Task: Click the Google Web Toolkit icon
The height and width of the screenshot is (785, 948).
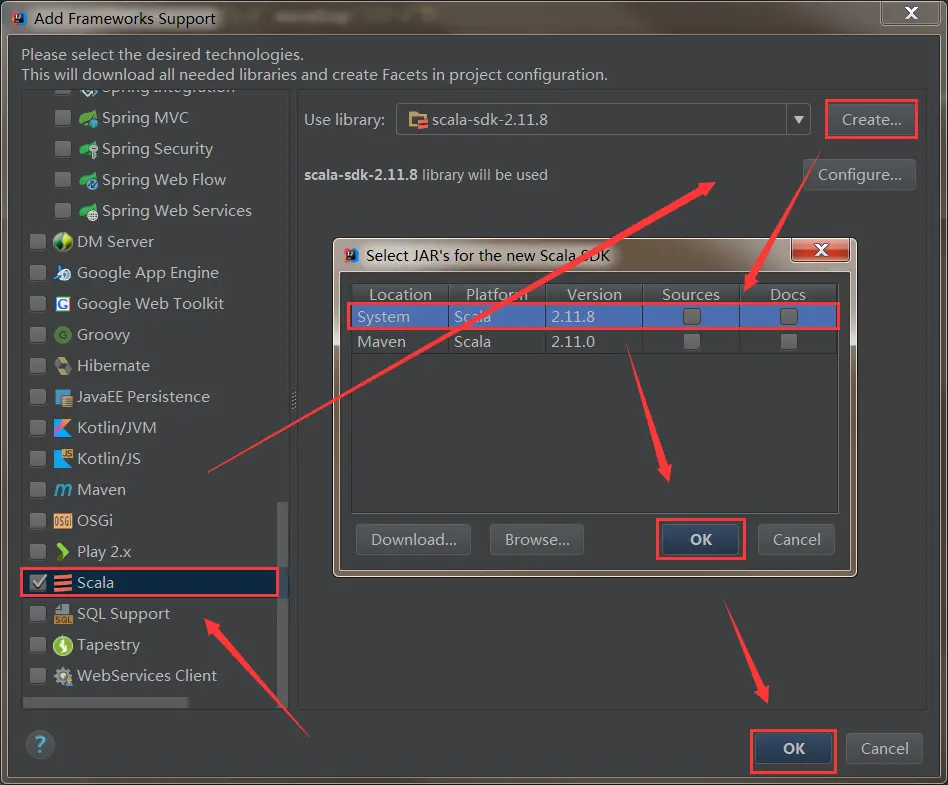Action: [63, 304]
